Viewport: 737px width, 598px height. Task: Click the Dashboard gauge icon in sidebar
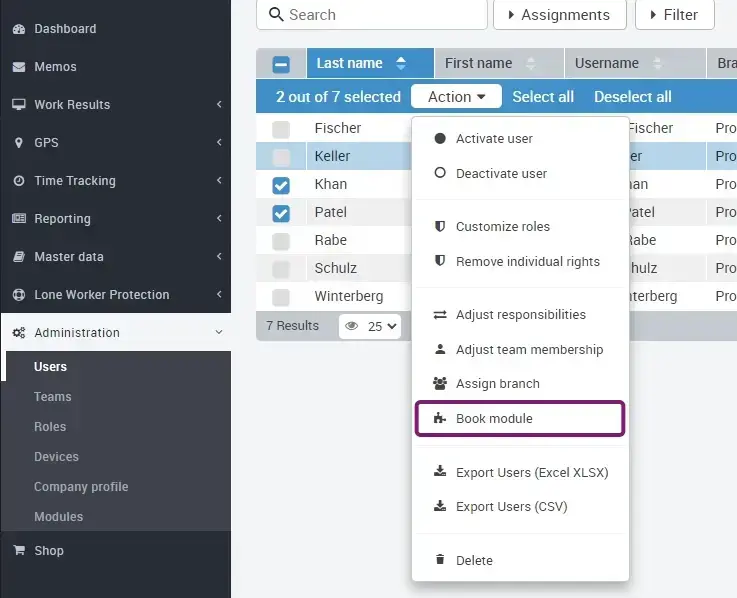click(x=18, y=29)
